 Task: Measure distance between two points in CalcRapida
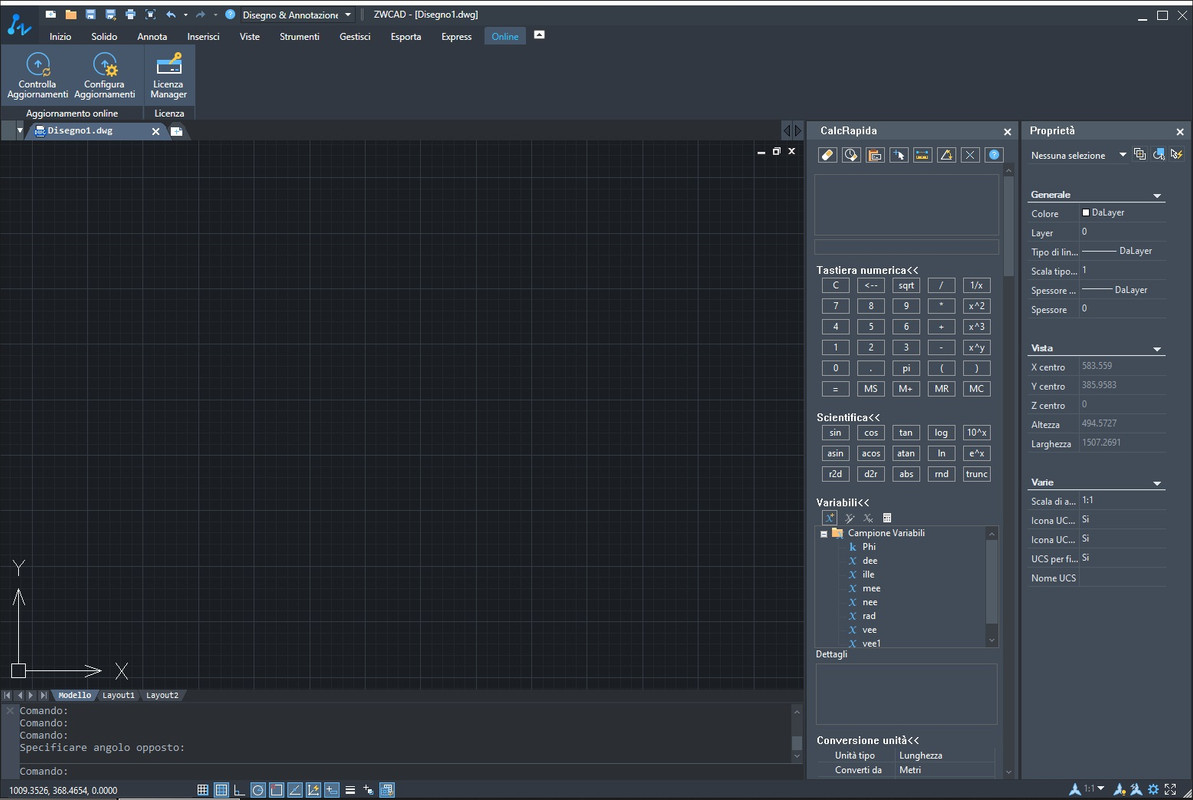tap(922, 155)
